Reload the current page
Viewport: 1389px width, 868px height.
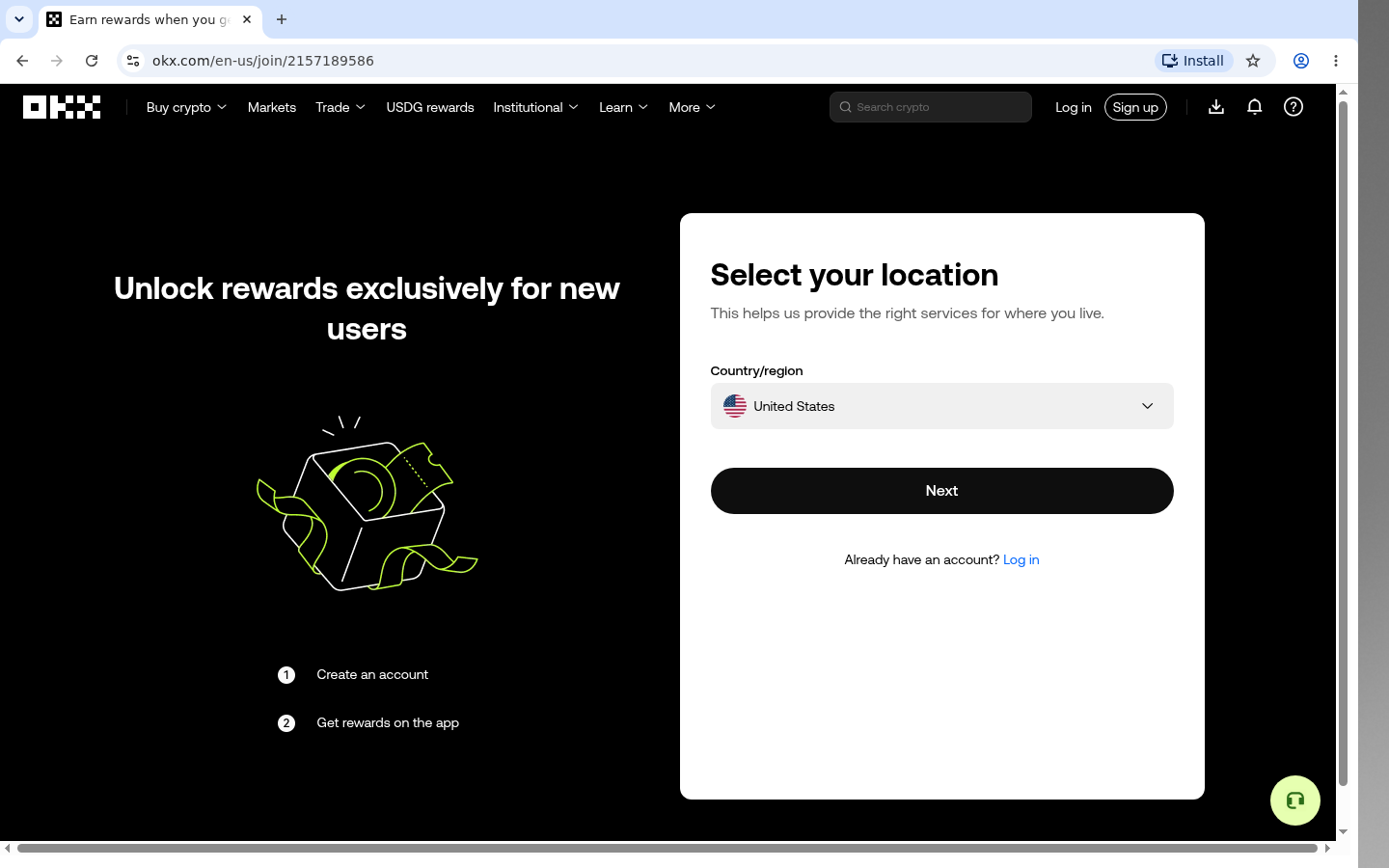click(92, 61)
